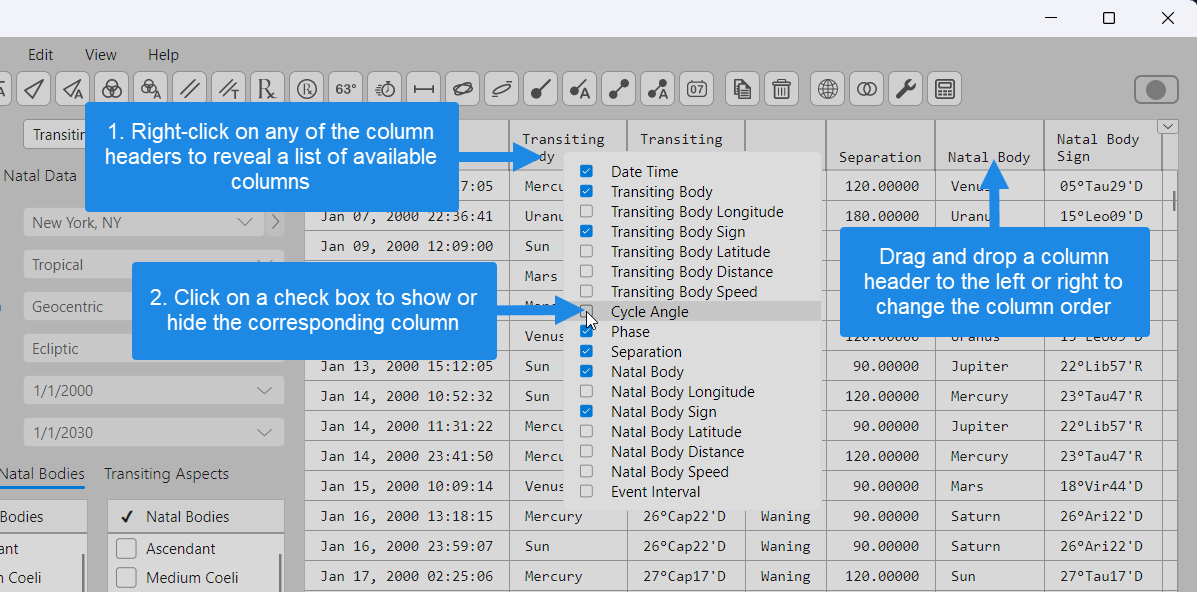Click the globe icon in toolbar
The image size is (1197, 592).
coord(828,89)
